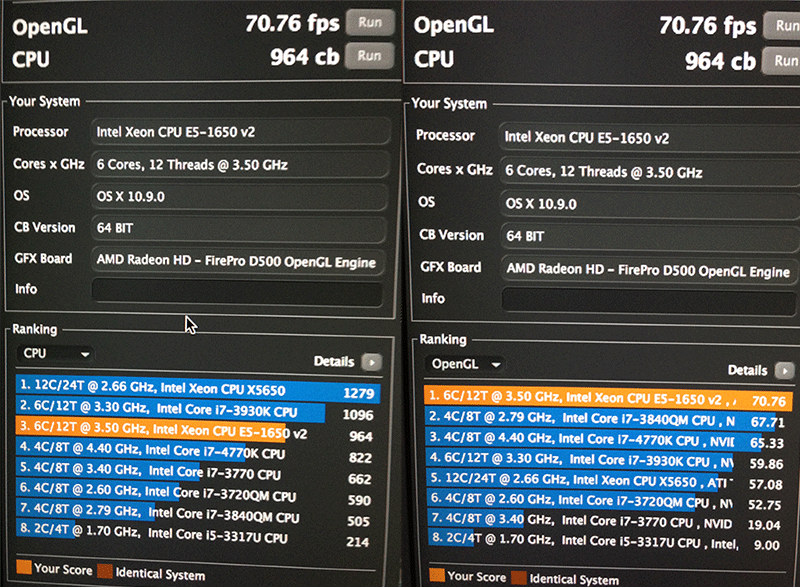Image resolution: width=800 pixels, height=587 pixels.
Task: Click the Details arrow icon in right window
Action: (x=785, y=370)
